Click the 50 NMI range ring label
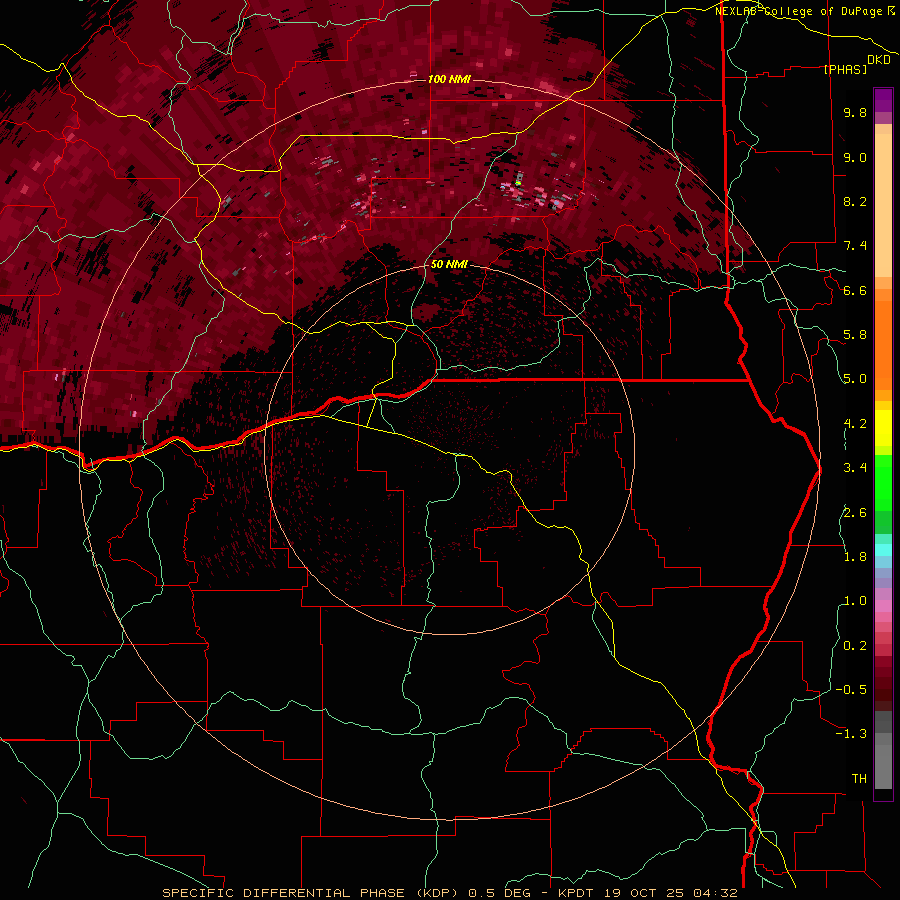Screen dimensions: 900x900 click(449, 264)
